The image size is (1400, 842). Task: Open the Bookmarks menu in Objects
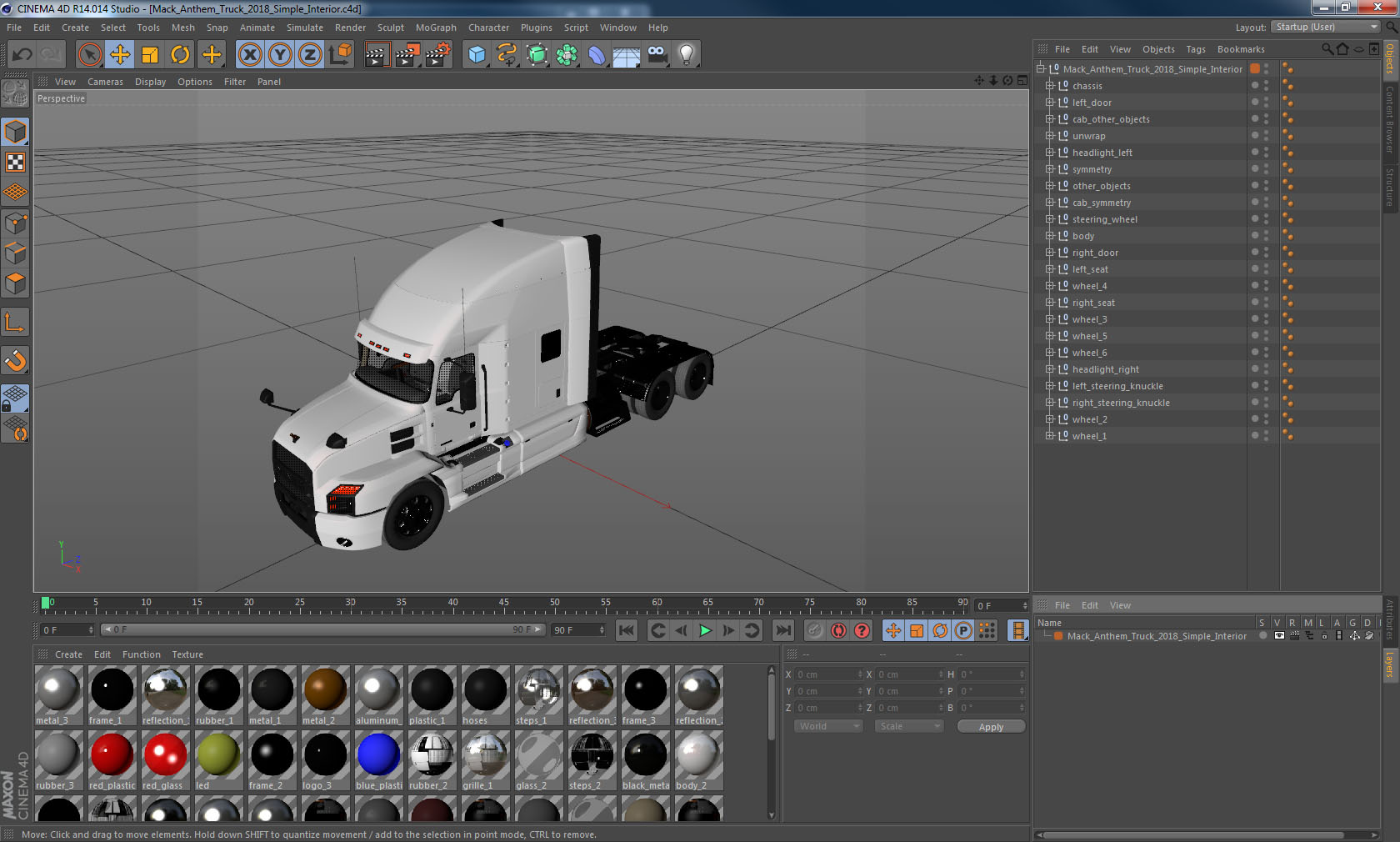[x=1241, y=49]
